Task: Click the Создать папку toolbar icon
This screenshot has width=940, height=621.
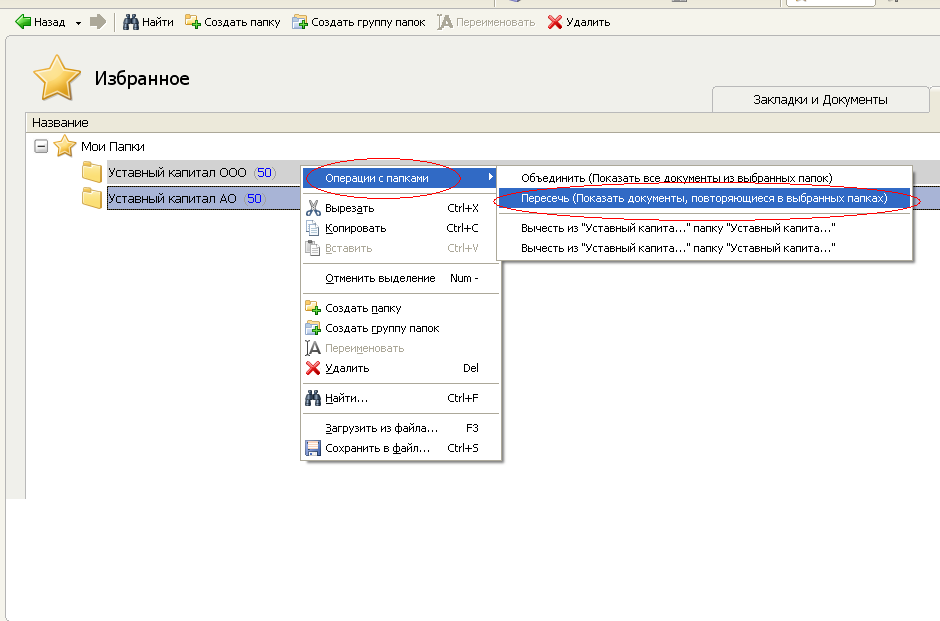Action: click(x=192, y=22)
